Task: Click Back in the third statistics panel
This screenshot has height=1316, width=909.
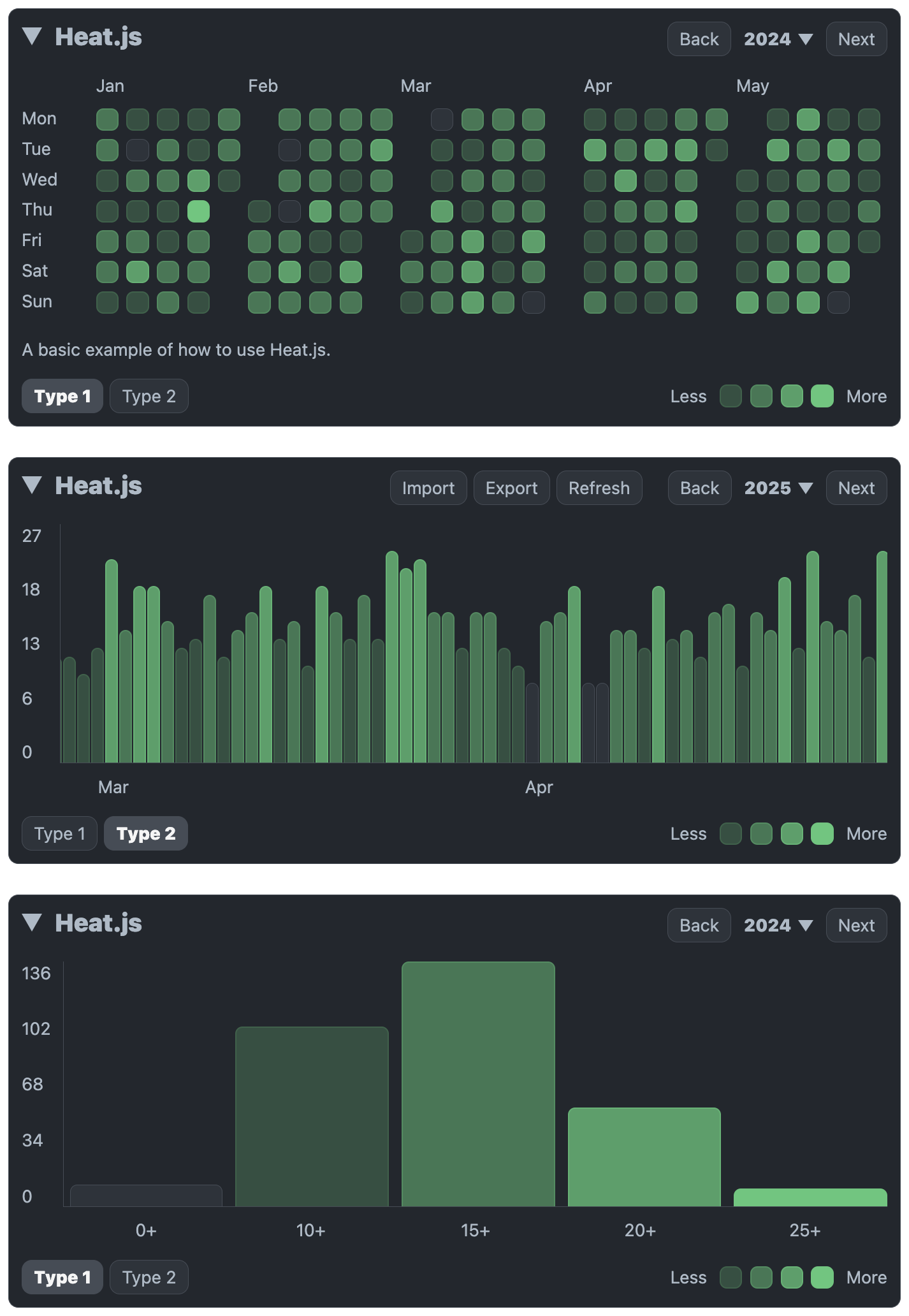Action: 699,925
